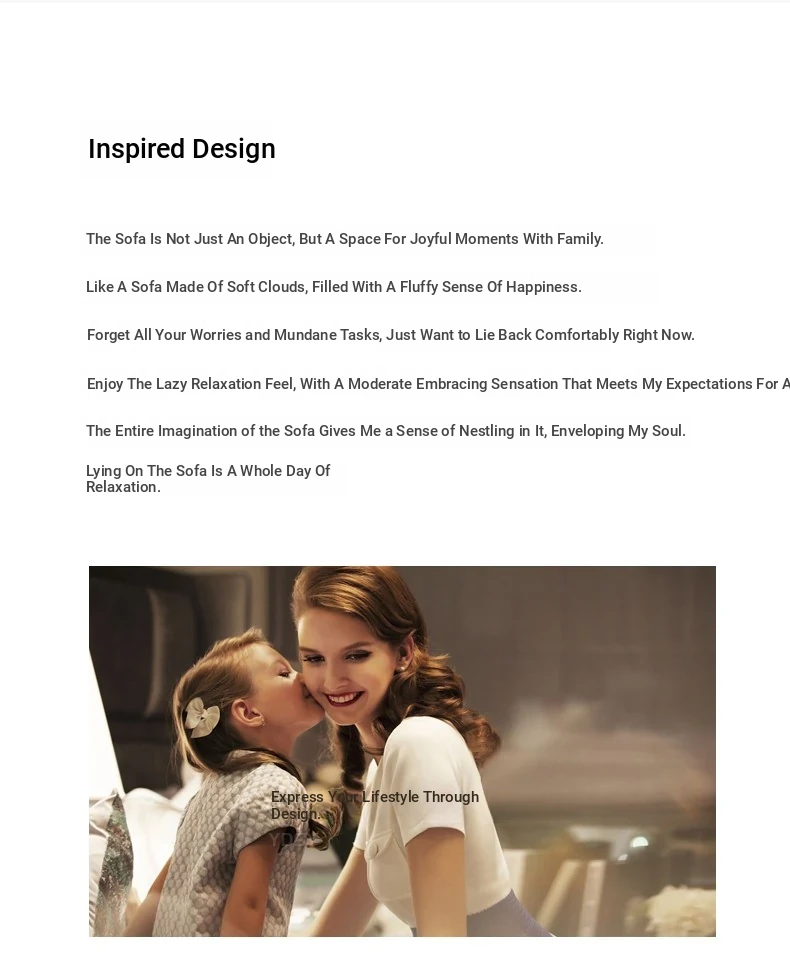Click the "Lying On The Sofa" text block
Screen dimensions: 790x960
pos(207,478)
